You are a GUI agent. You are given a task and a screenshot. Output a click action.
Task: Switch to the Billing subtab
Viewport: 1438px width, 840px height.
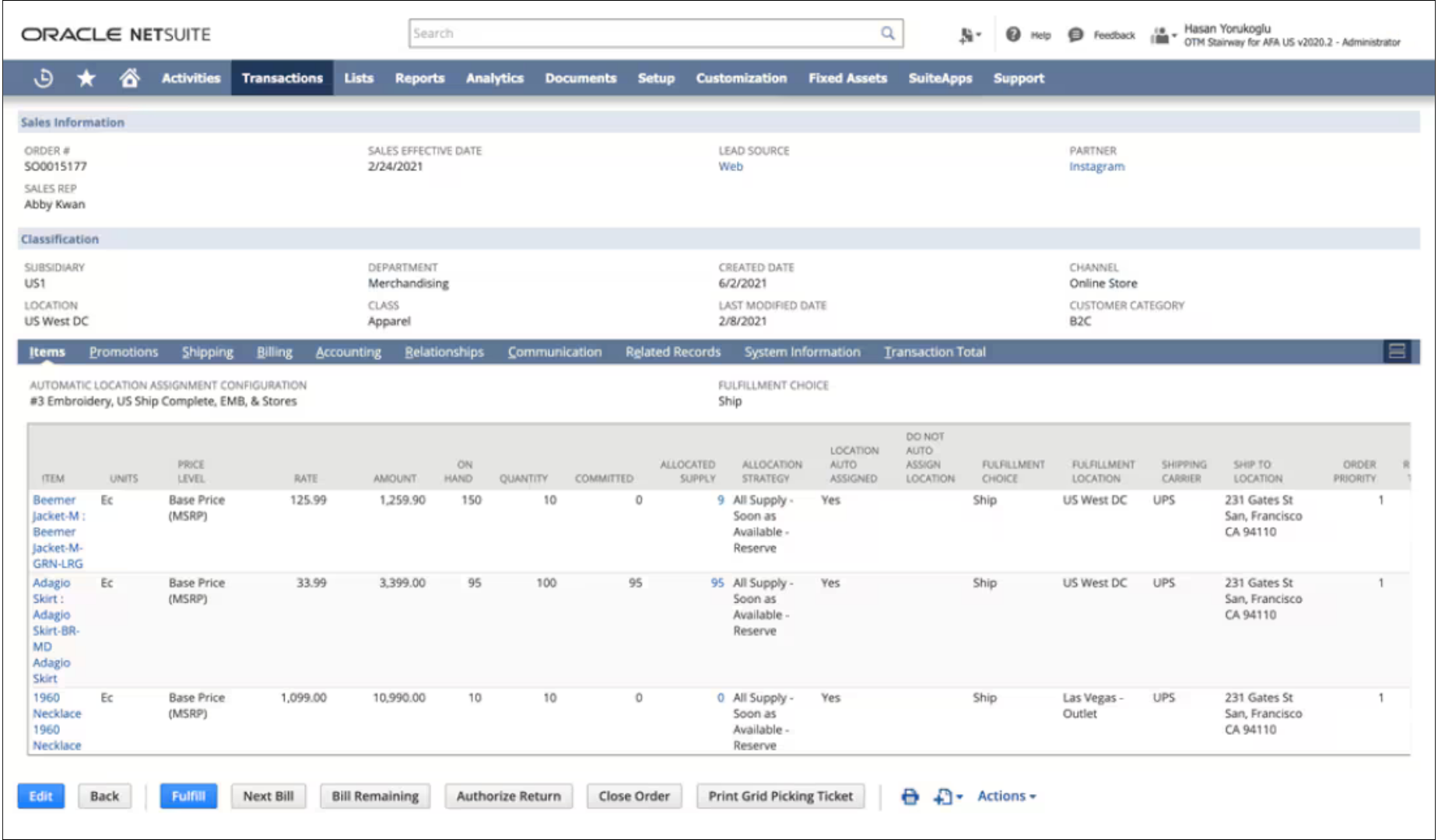pos(275,352)
